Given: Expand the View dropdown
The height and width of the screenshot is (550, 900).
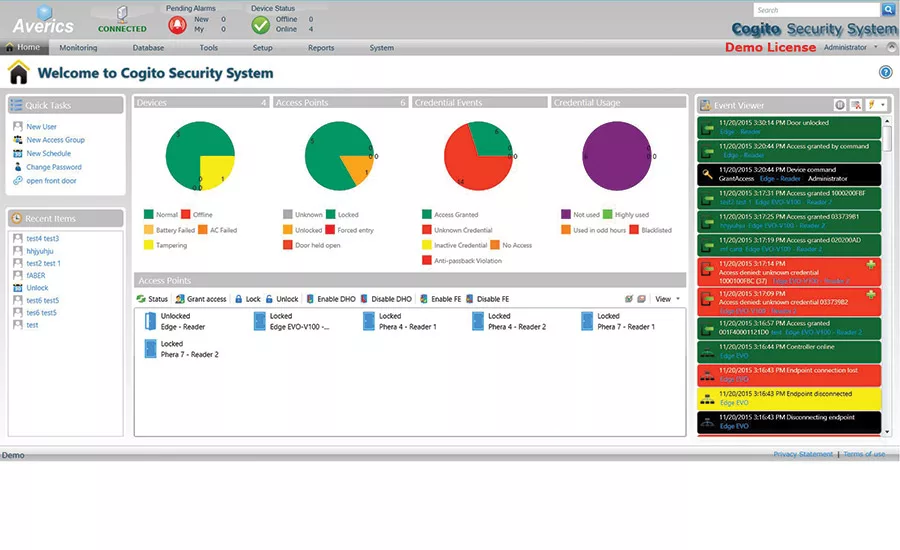Looking at the screenshot, I should point(668,299).
